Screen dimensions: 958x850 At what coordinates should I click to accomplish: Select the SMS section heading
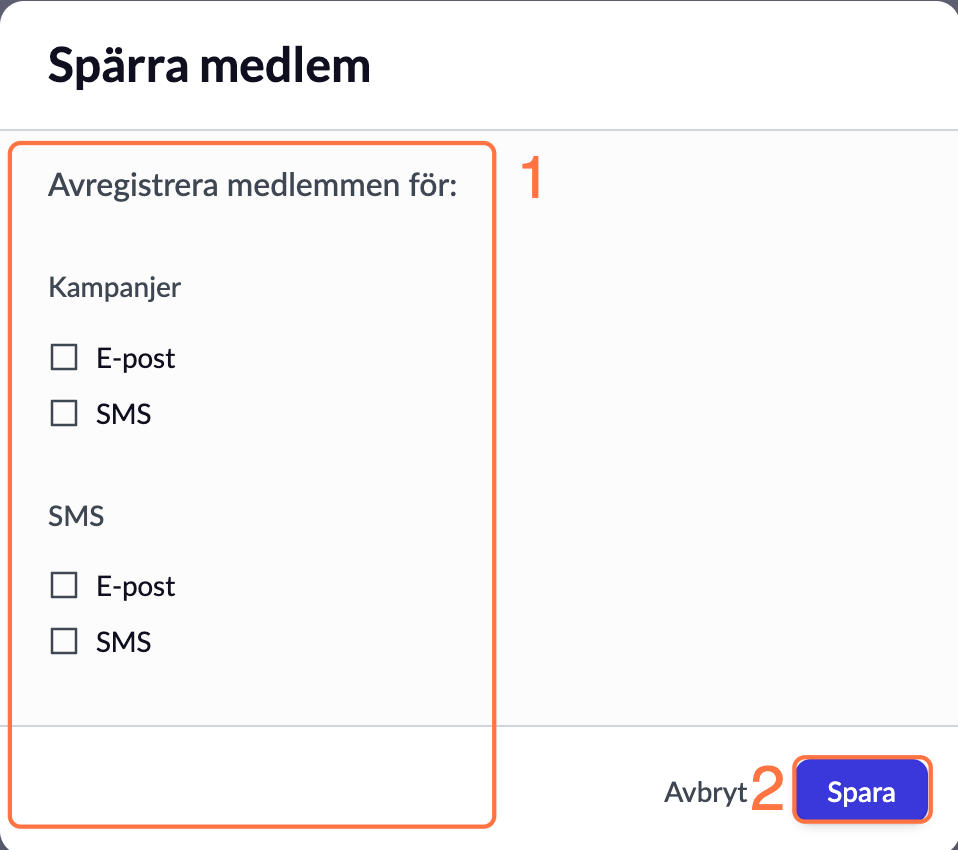coord(76,516)
